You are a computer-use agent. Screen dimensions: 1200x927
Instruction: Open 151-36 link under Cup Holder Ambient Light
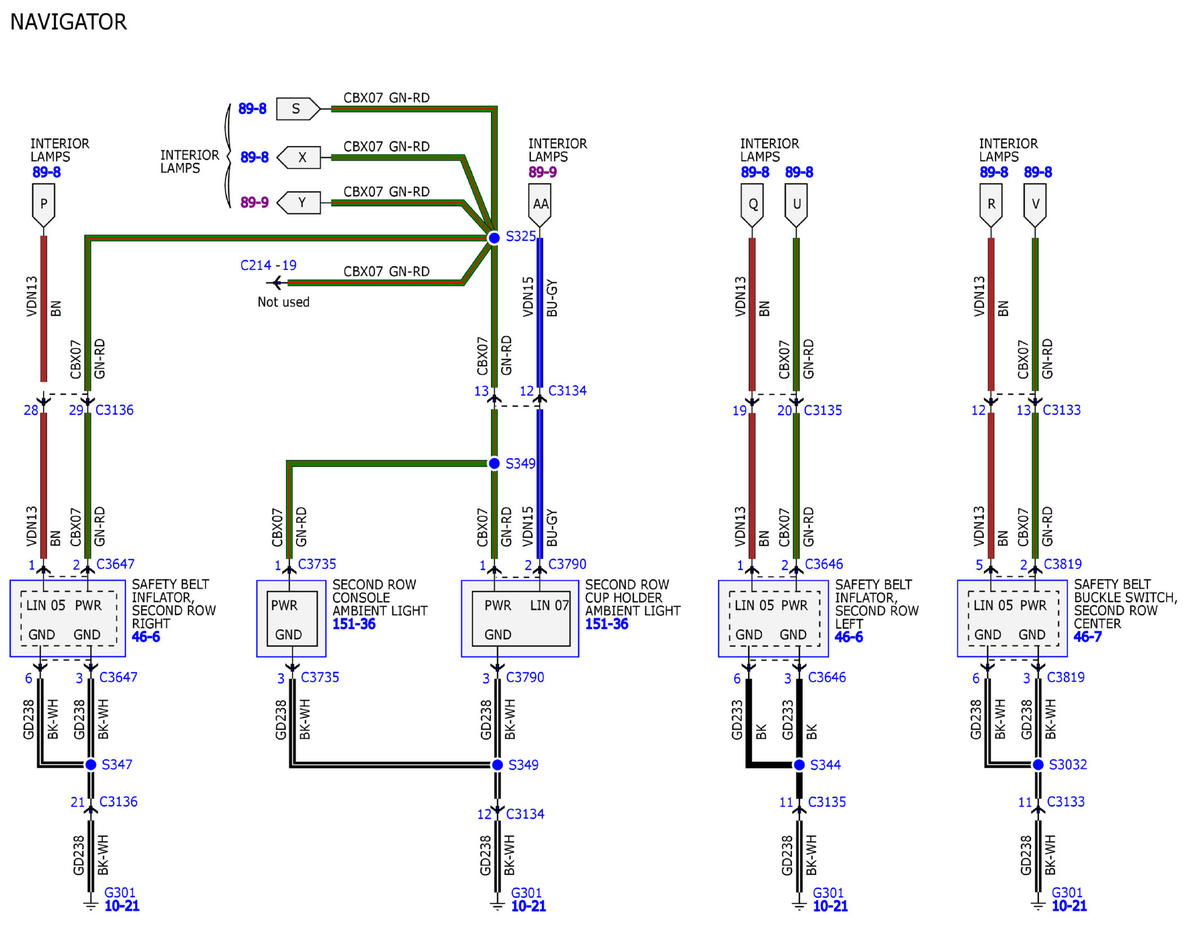pyautogui.click(x=607, y=624)
